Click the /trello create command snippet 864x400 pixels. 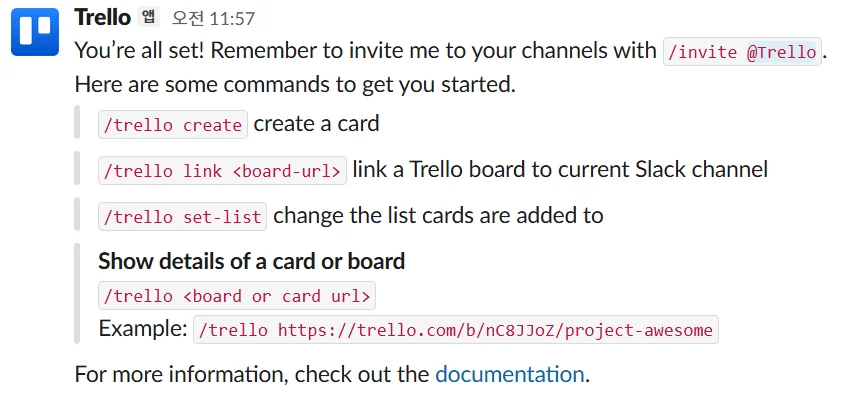click(x=172, y=125)
